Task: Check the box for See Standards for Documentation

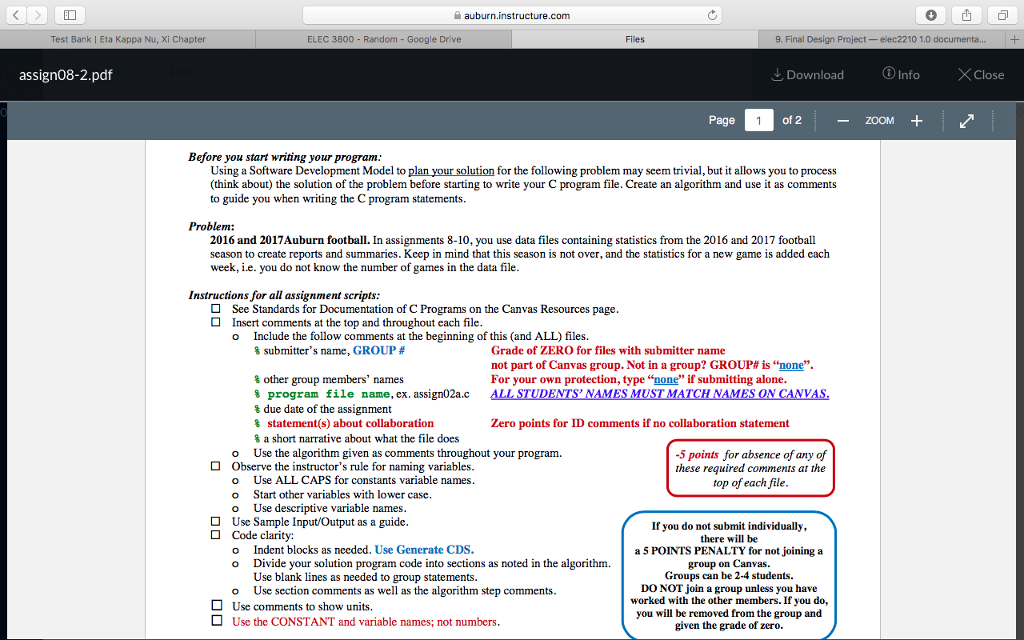Action: pyautogui.click(x=216, y=308)
